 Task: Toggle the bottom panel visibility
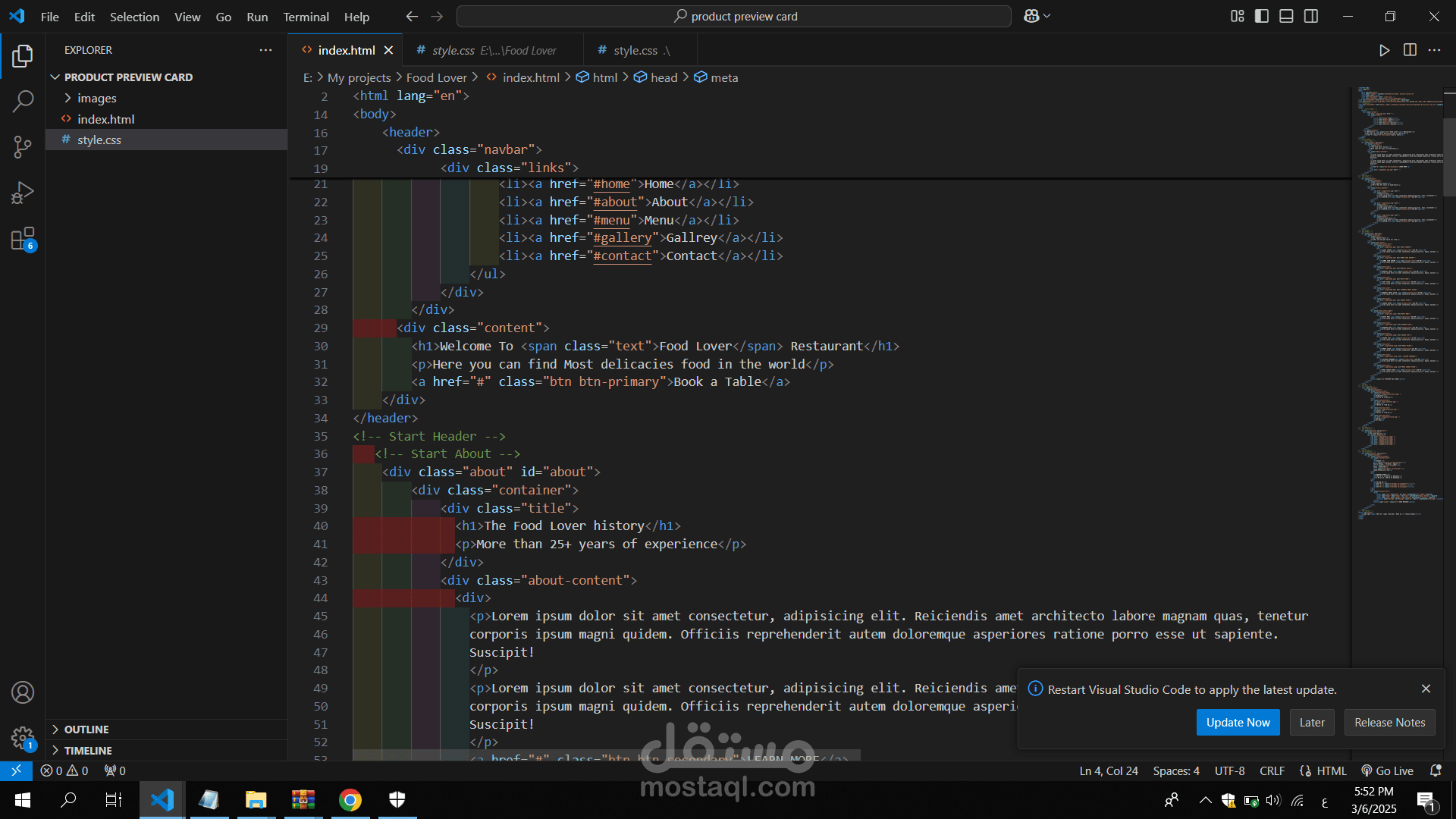1286,16
